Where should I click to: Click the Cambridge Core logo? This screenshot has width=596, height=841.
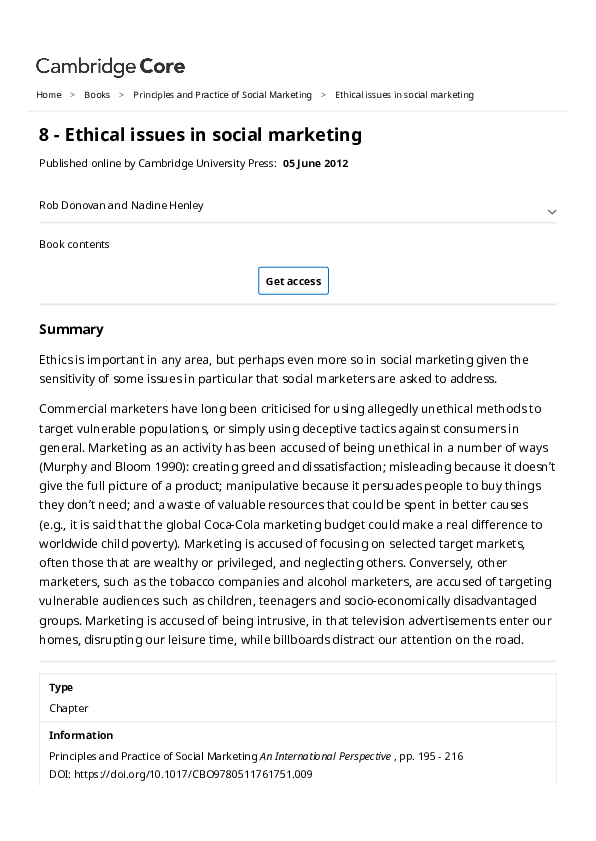(x=110, y=66)
